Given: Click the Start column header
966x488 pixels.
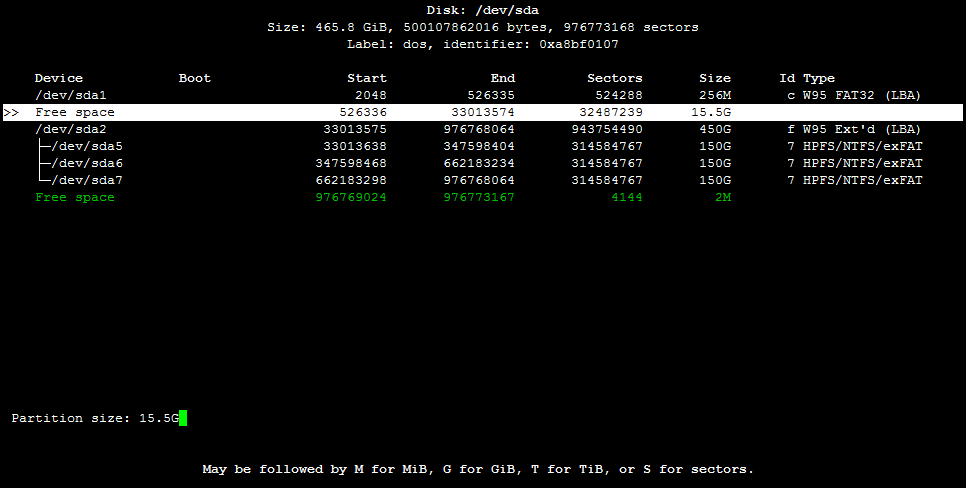Looking at the screenshot, I should tap(367, 78).
